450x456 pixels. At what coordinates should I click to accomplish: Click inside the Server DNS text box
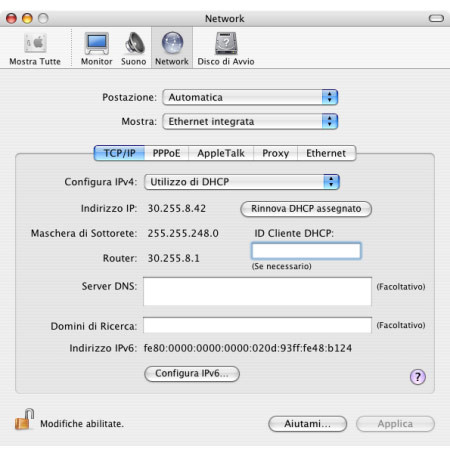[x=257, y=291]
